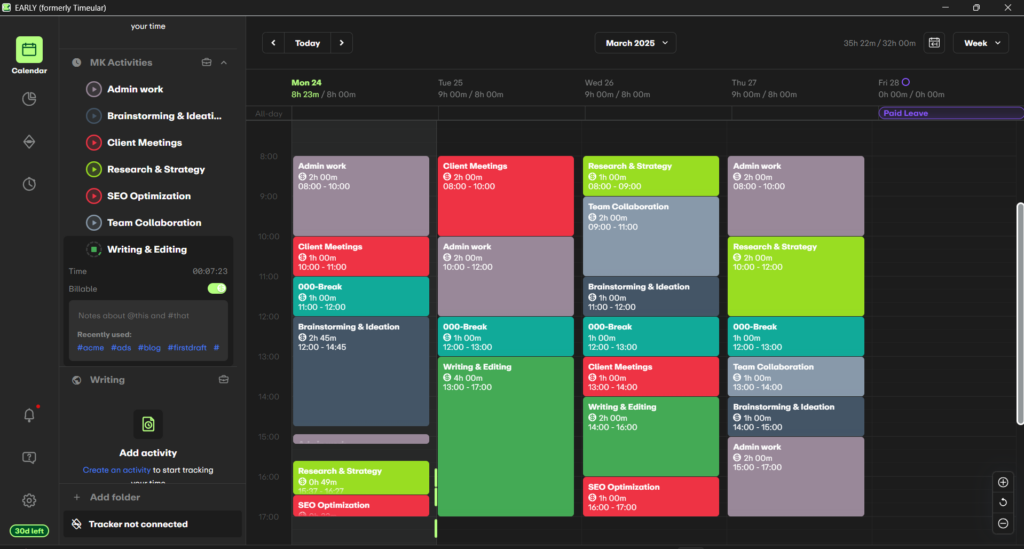Open the Paid Leave all-day event
Image resolution: width=1024 pixels, height=549 pixels.
point(950,113)
